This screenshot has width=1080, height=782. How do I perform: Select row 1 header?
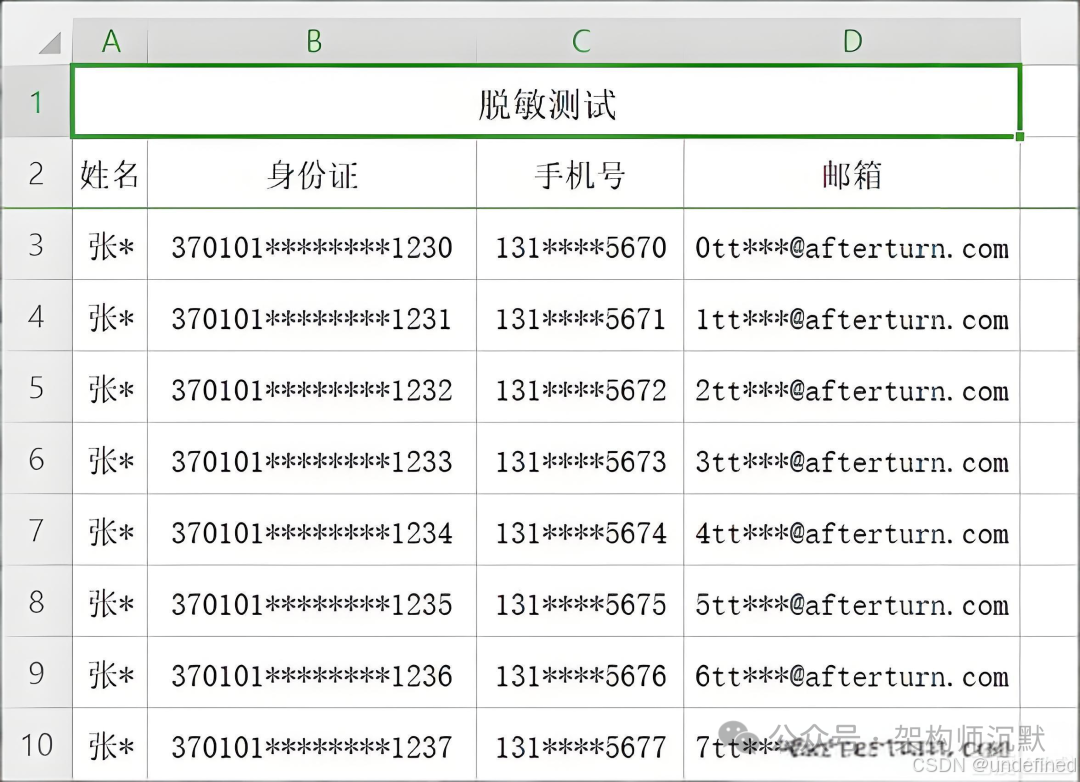(36, 102)
